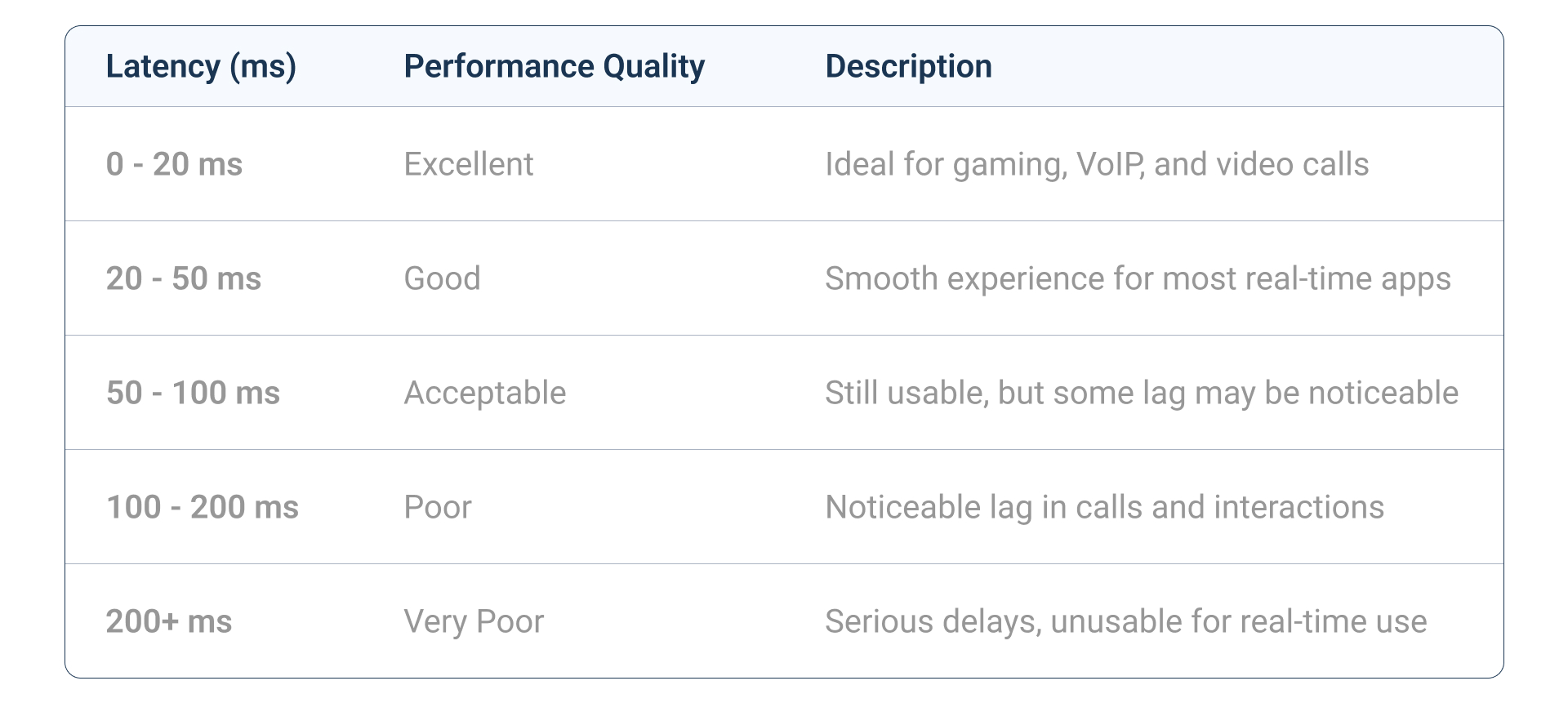Click the Description column header
The height and width of the screenshot is (703, 1568).
(x=908, y=66)
